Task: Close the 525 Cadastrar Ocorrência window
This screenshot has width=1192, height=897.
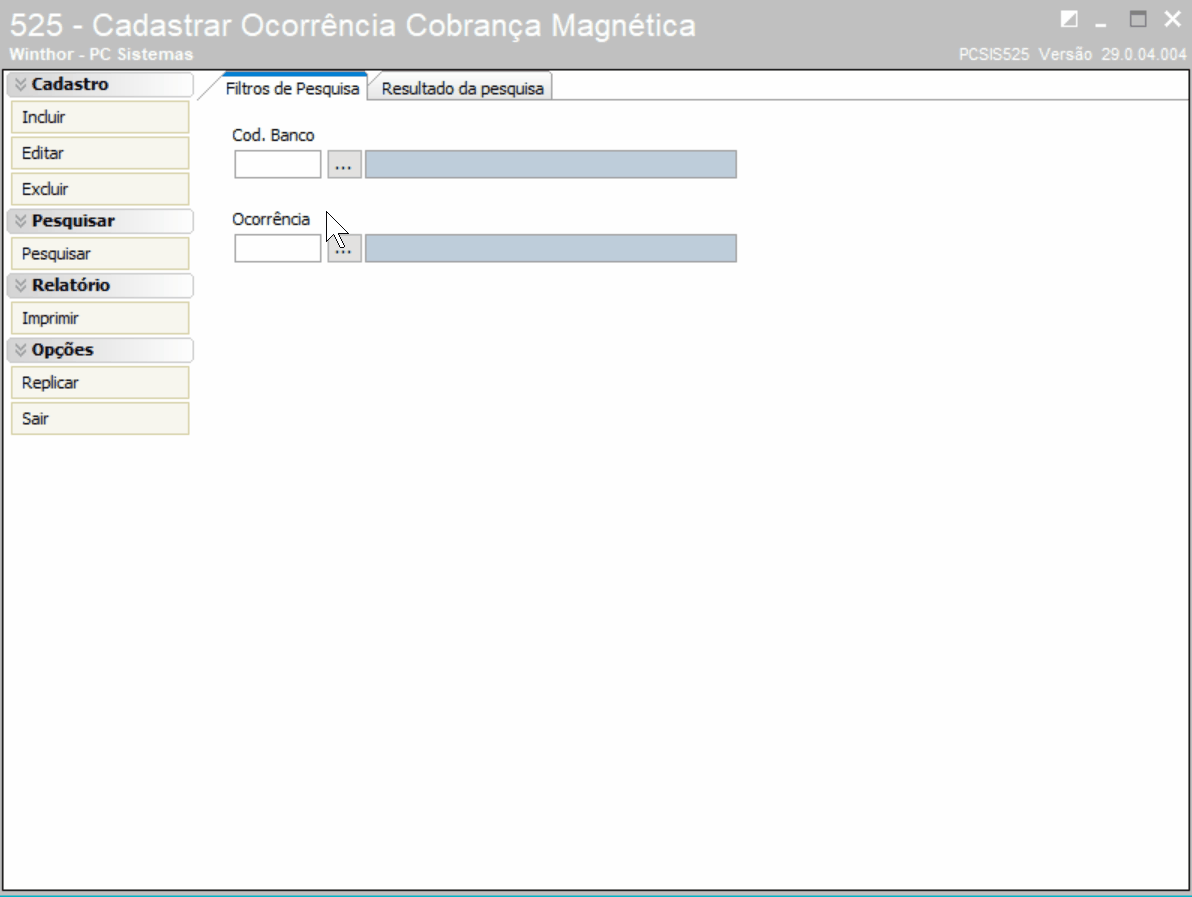Action: click(1172, 19)
